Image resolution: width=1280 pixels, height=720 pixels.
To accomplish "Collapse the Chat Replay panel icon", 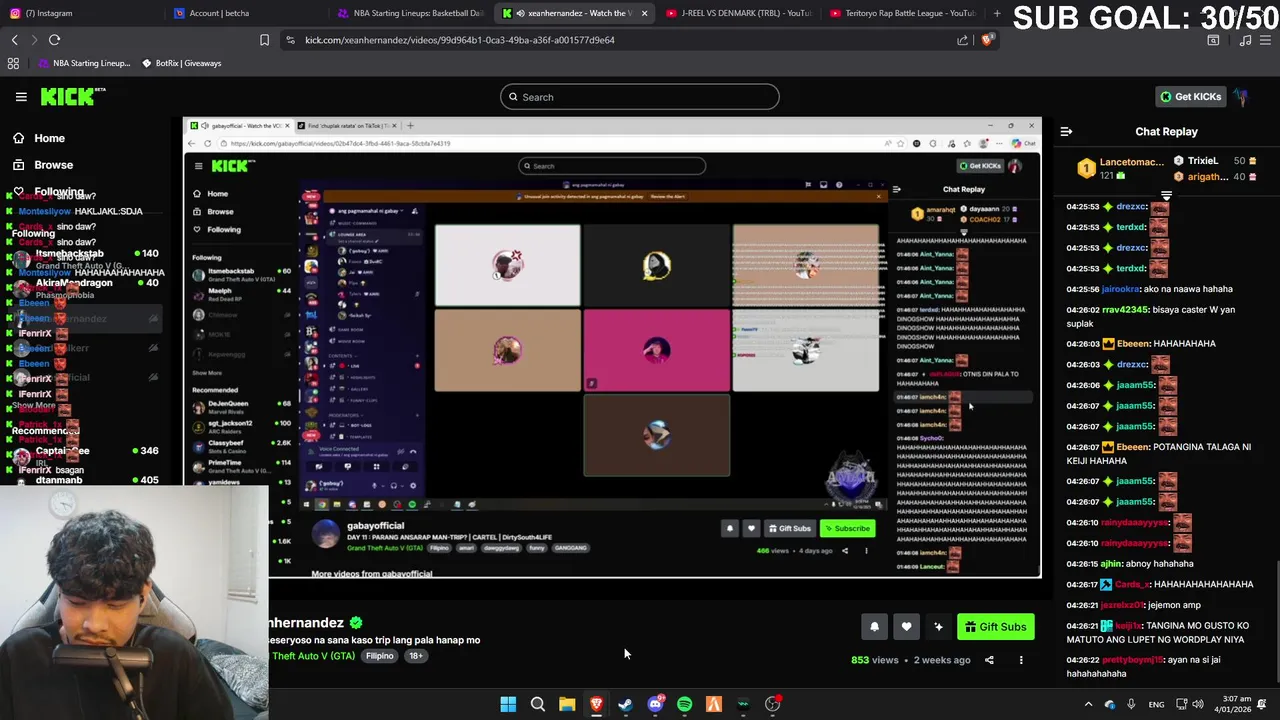I will pos(1066,132).
